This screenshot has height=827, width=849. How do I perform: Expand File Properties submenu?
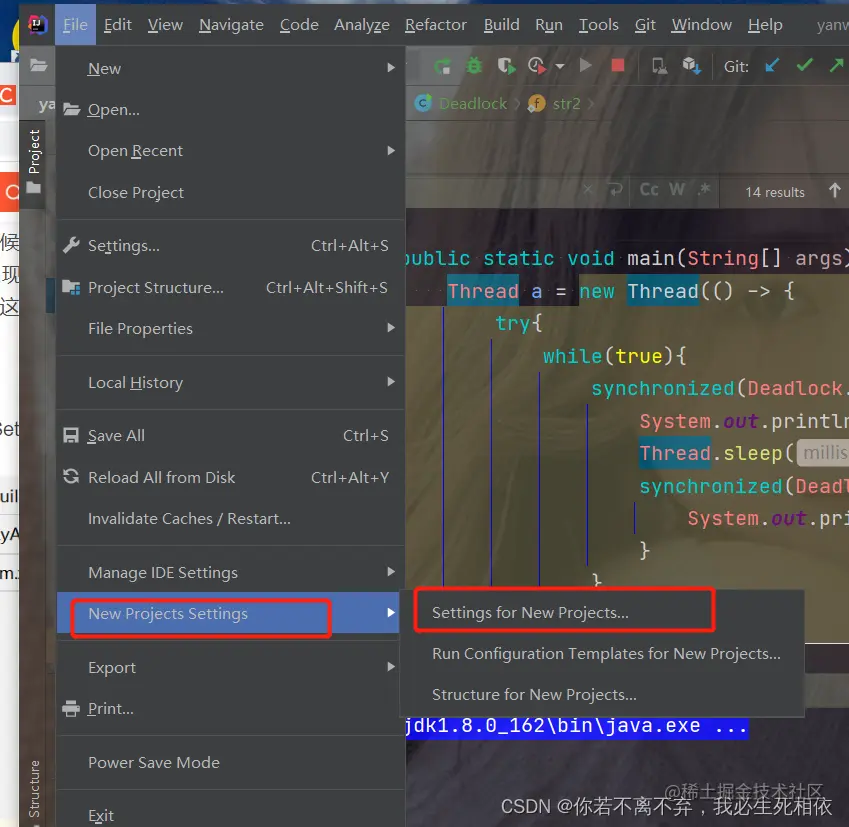point(231,328)
